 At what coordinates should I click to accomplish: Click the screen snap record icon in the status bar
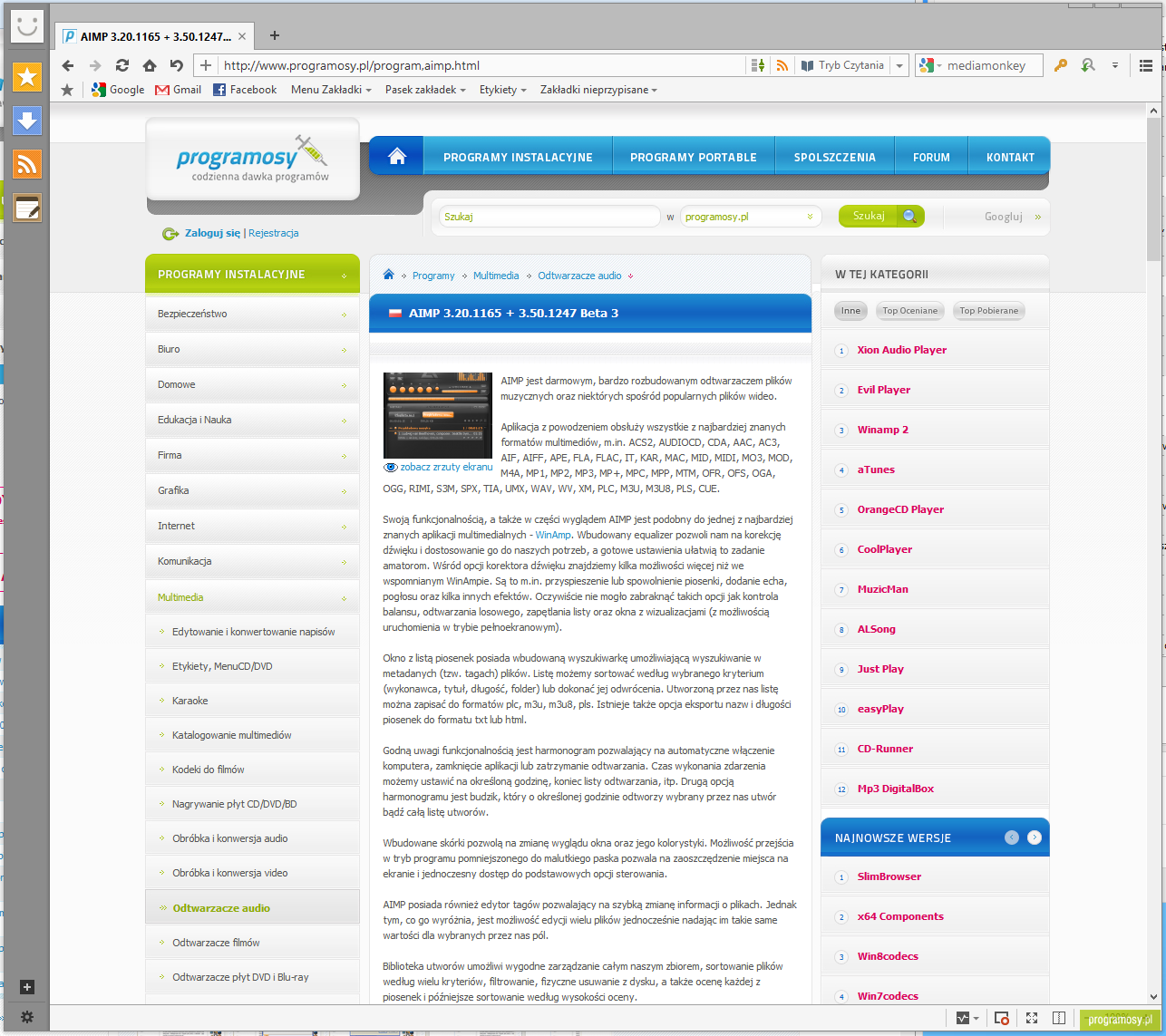point(1001,1018)
